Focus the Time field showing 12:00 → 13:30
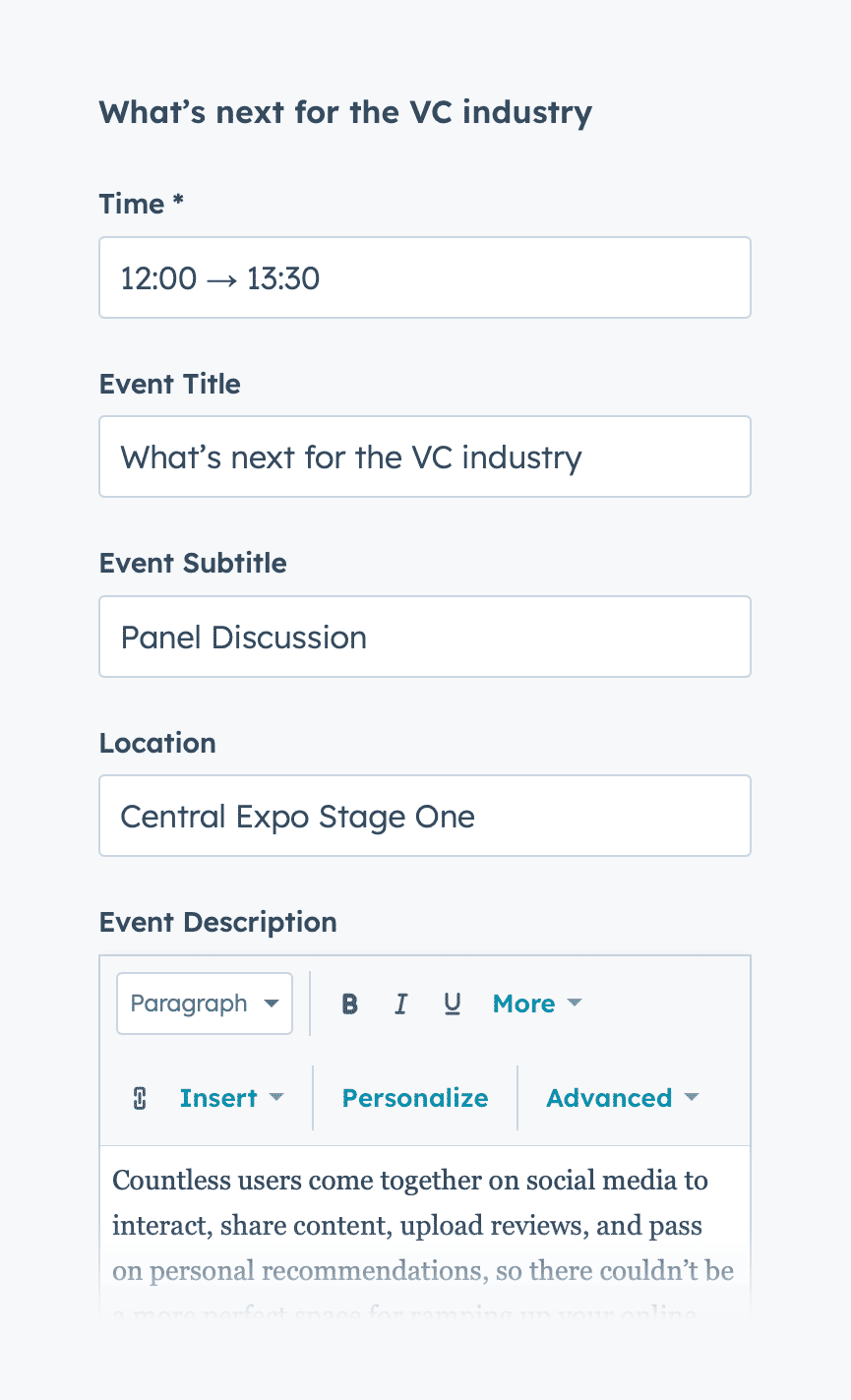The image size is (851, 1400). [x=425, y=277]
